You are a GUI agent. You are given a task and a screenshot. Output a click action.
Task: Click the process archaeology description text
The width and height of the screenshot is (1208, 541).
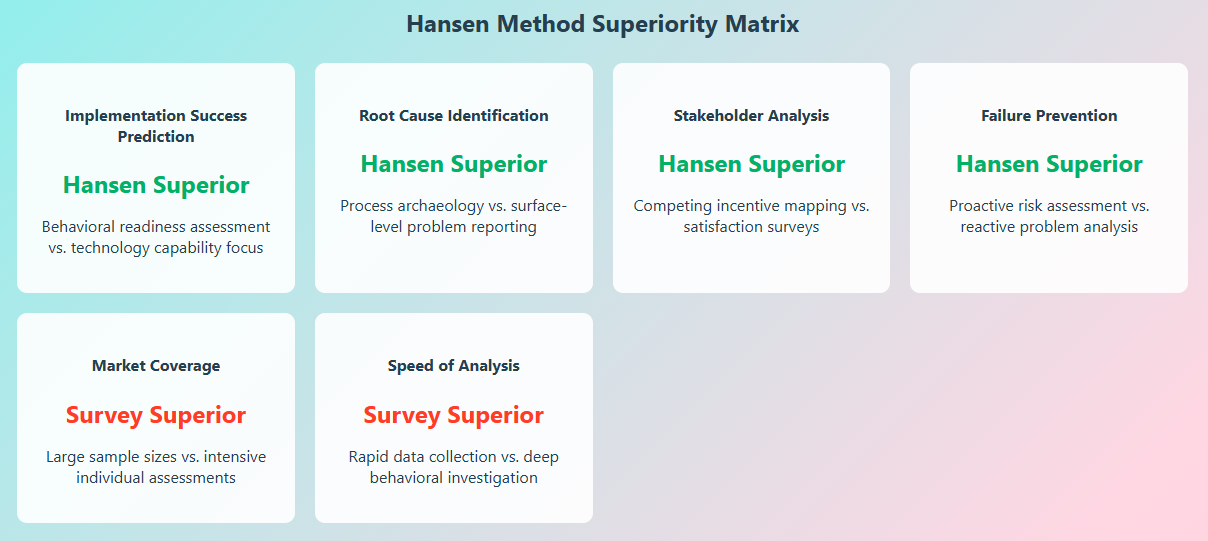454,216
